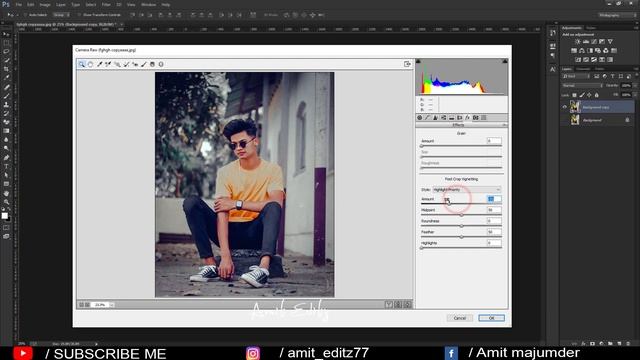Viewport: 640px width, 360px height.
Task: Cancel the Camera Raw dialog
Action: pos(460,318)
